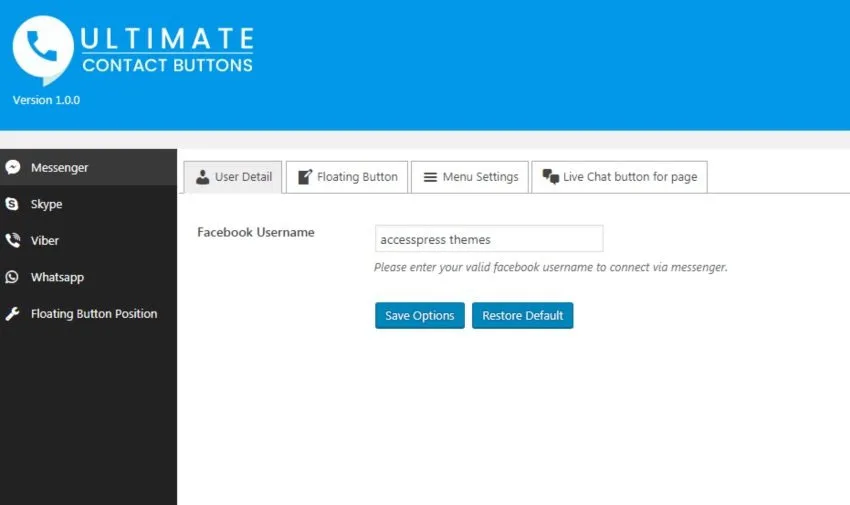Image resolution: width=850 pixels, height=505 pixels.
Task: Open the Skype settings section
Action: click(88, 204)
